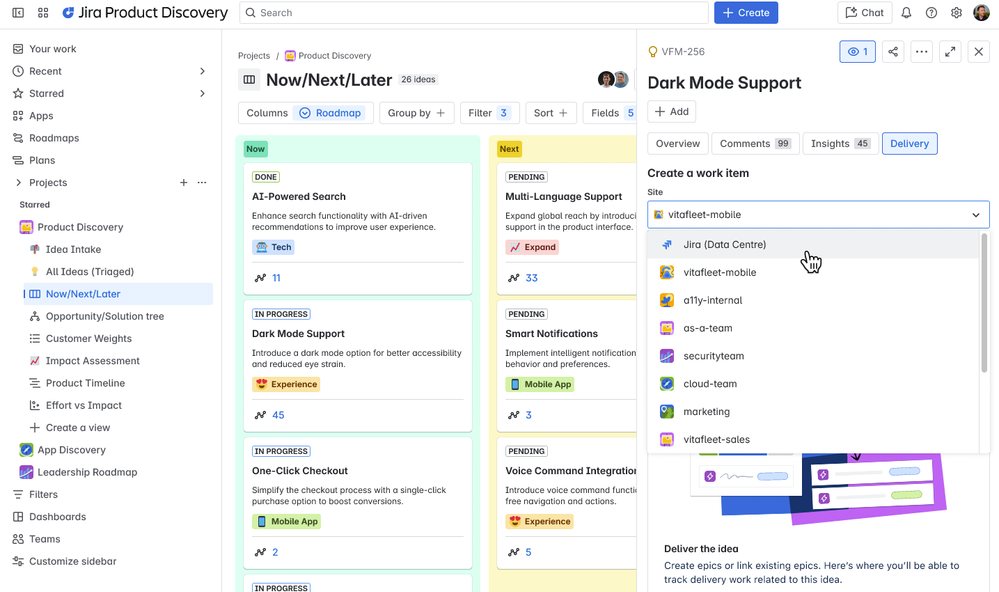This screenshot has height=592, width=999.
Task: Open the help question mark icon
Action: 931,13
